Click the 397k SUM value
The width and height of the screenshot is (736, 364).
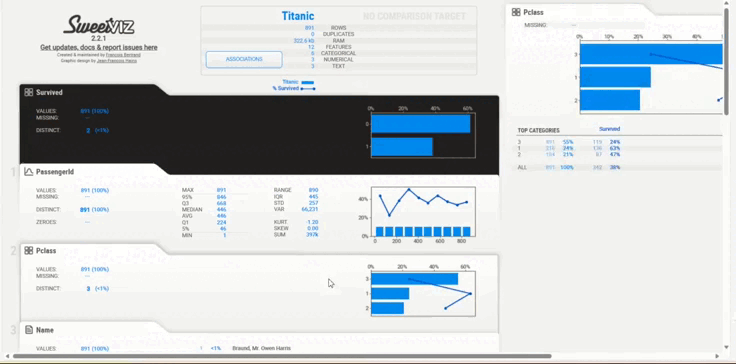pos(312,234)
